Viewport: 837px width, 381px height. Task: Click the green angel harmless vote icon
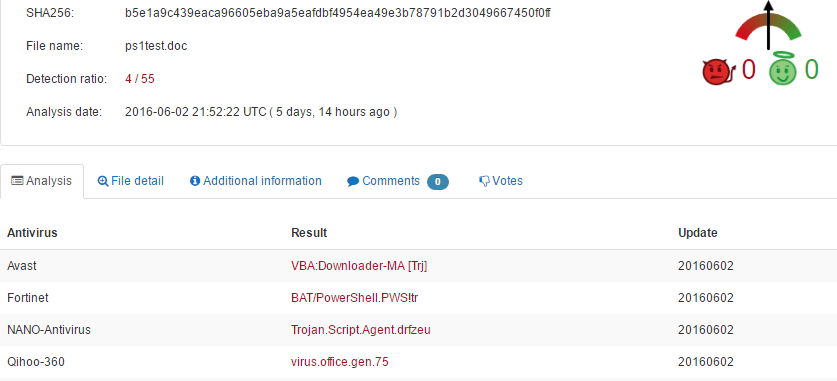(783, 69)
